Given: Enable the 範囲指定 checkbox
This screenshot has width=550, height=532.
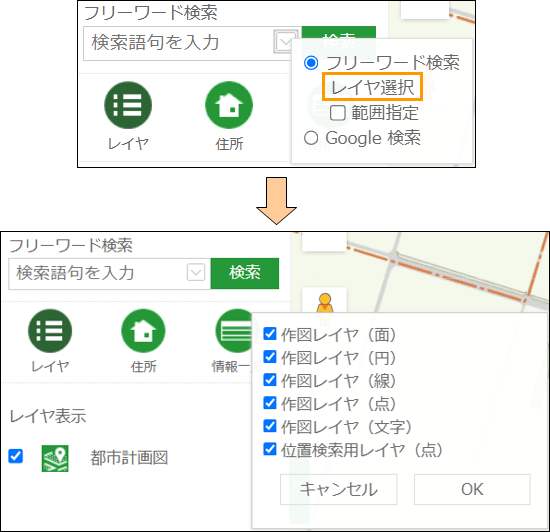Looking at the screenshot, I should pos(338,113).
